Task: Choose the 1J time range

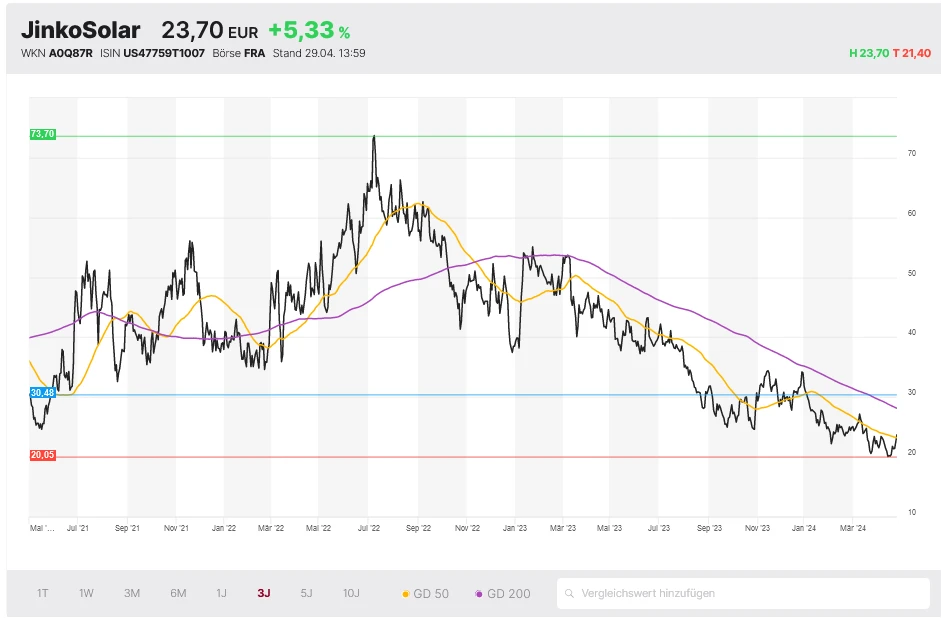Action: [222, 593]
